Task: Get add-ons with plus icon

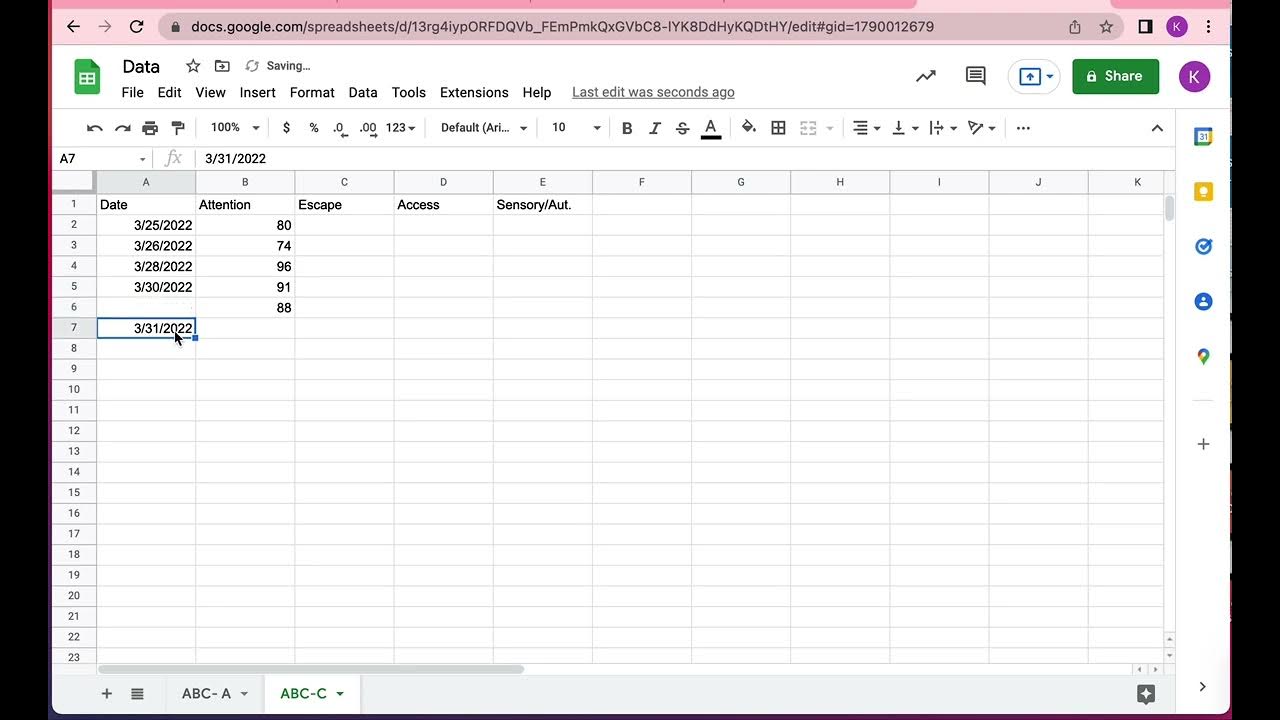Action: tap(1203, 444)
